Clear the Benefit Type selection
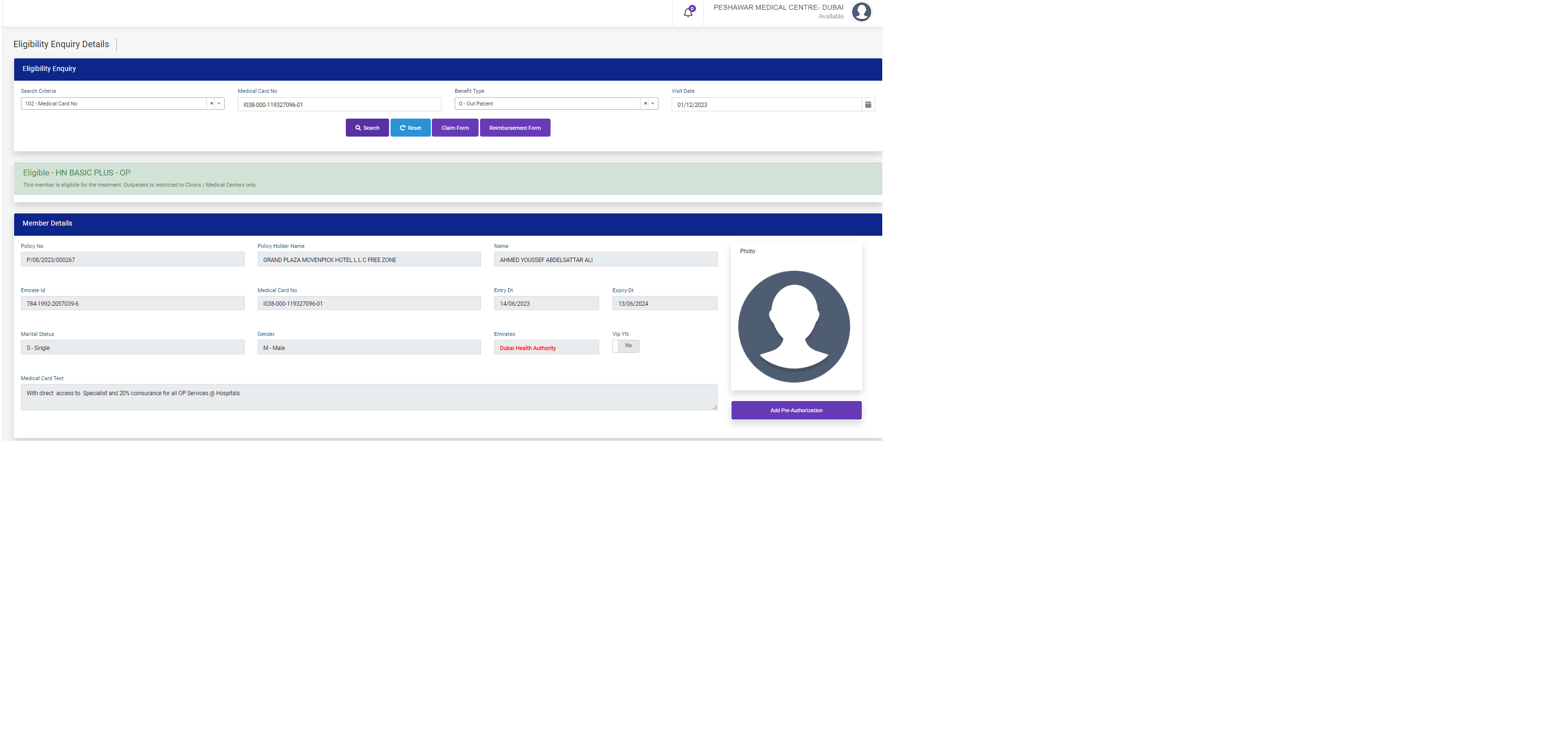Screen dimensions: 1568x735 tap(645, 104)
